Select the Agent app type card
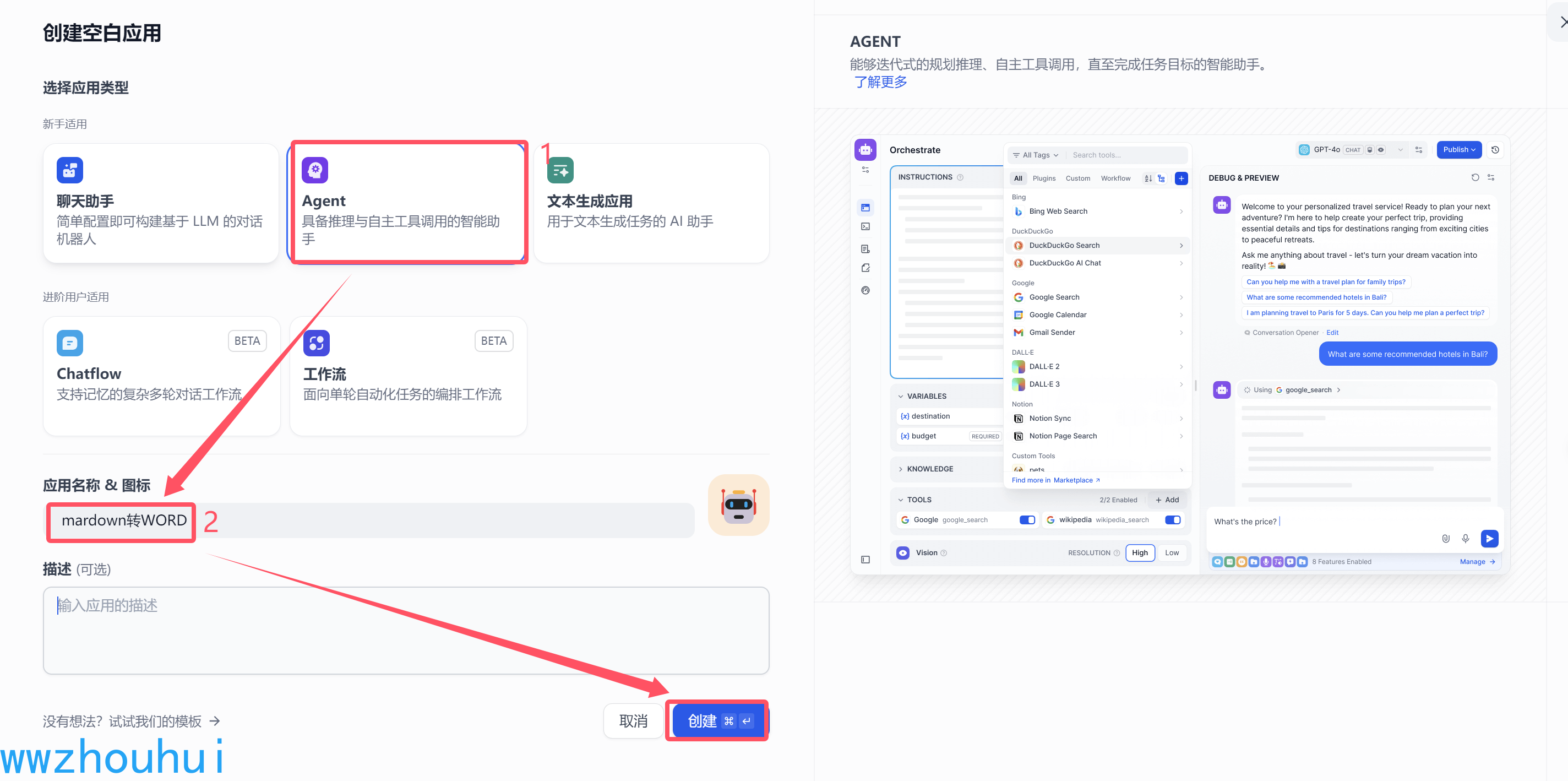This screenshot has width=1568, height=781. [x=408, y=203]
